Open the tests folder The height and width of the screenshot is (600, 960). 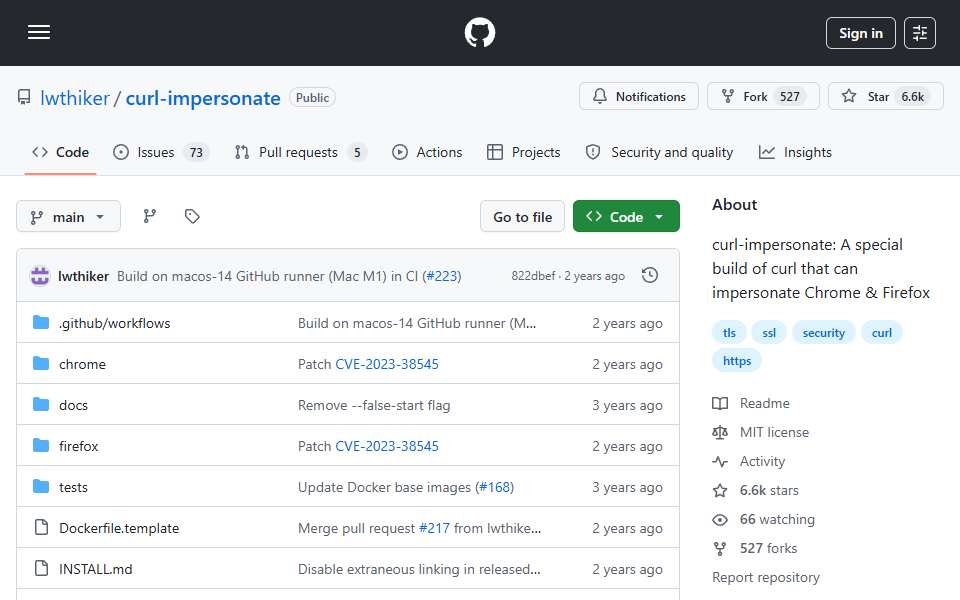[x=73, y=487]
